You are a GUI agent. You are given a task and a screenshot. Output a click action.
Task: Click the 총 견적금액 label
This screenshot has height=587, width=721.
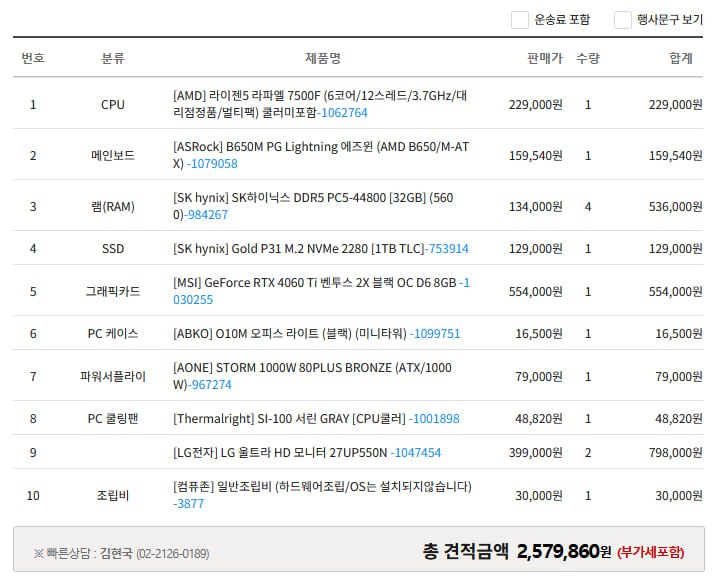pos(465,551)
